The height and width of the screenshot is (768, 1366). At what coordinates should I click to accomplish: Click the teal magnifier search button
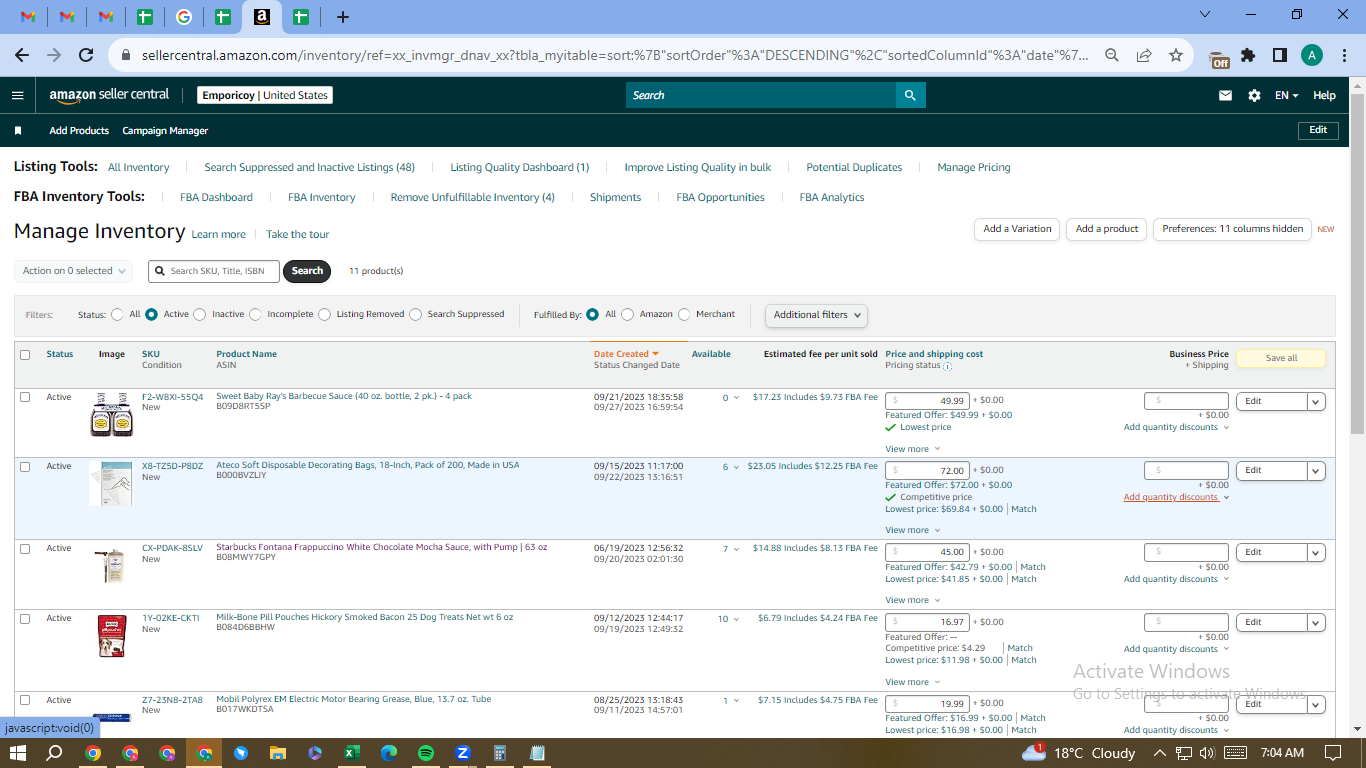click(x=910, y=95)
